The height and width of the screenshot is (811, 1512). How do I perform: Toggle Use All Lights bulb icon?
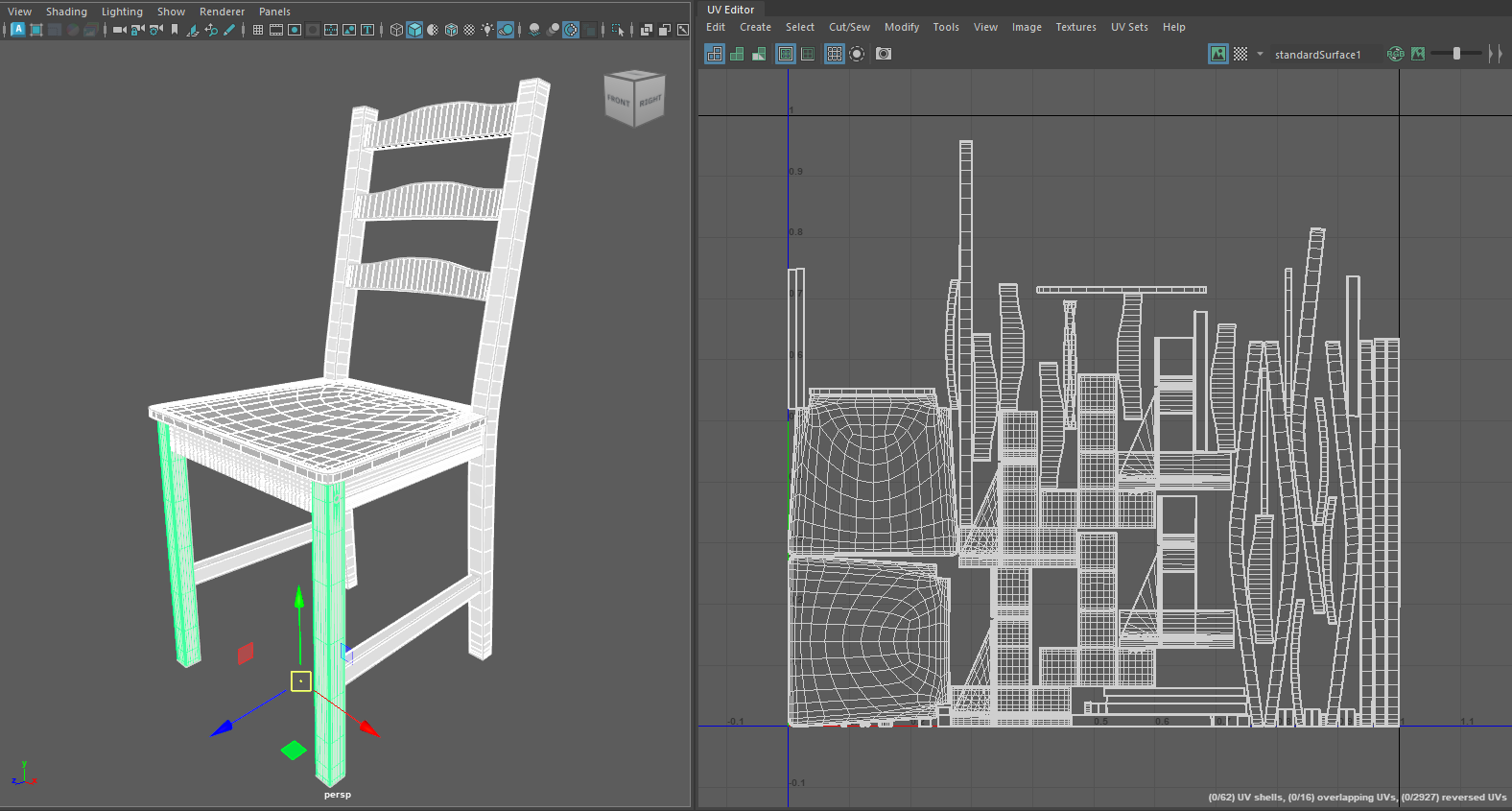click(487, 30)
